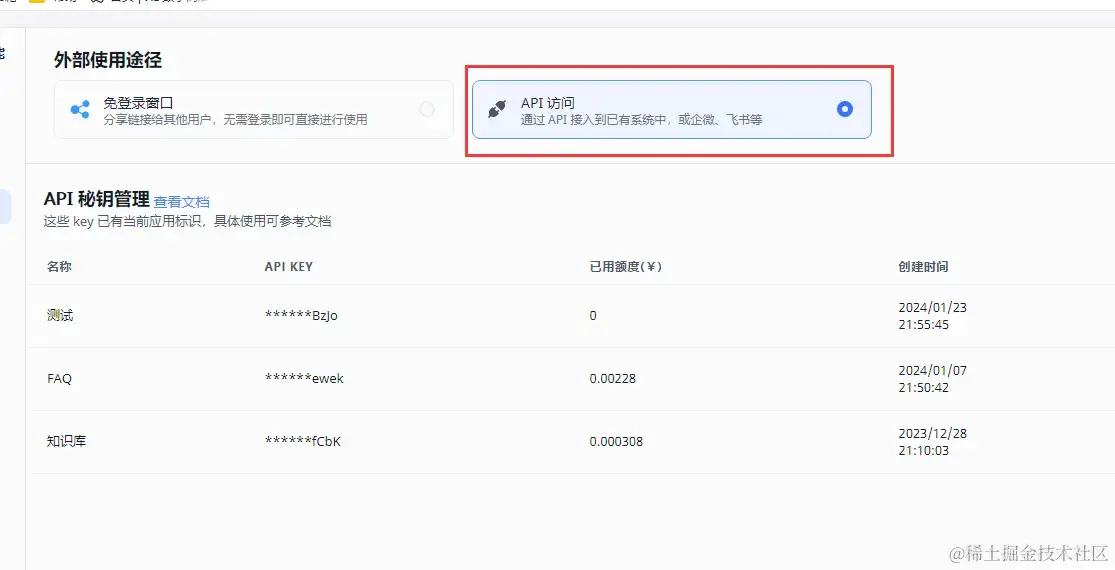Click the used quota value 0.00228
Viewport: 1115px width, 570px height.
[x=612, y=379]
